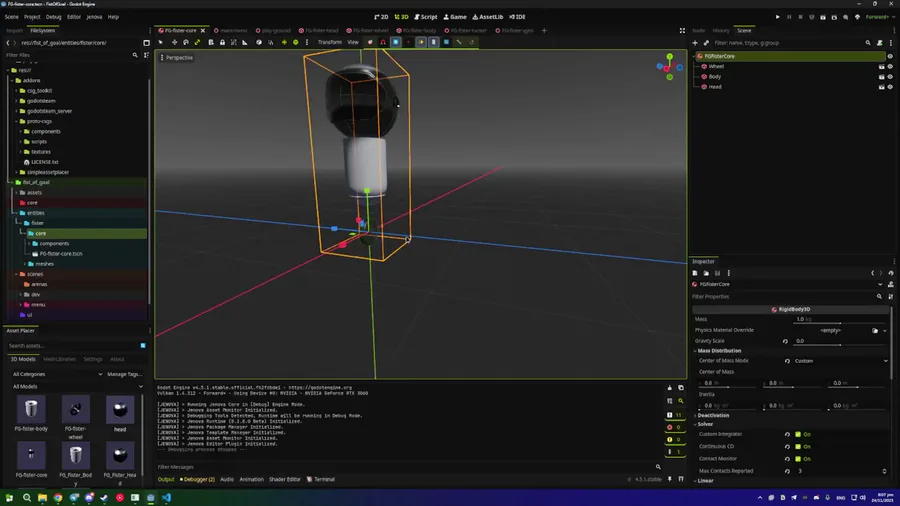The width and height of the screenshot is (900, 506).
Task: Toggle the red magnet snap icon
Action: (x=383, y=42)
